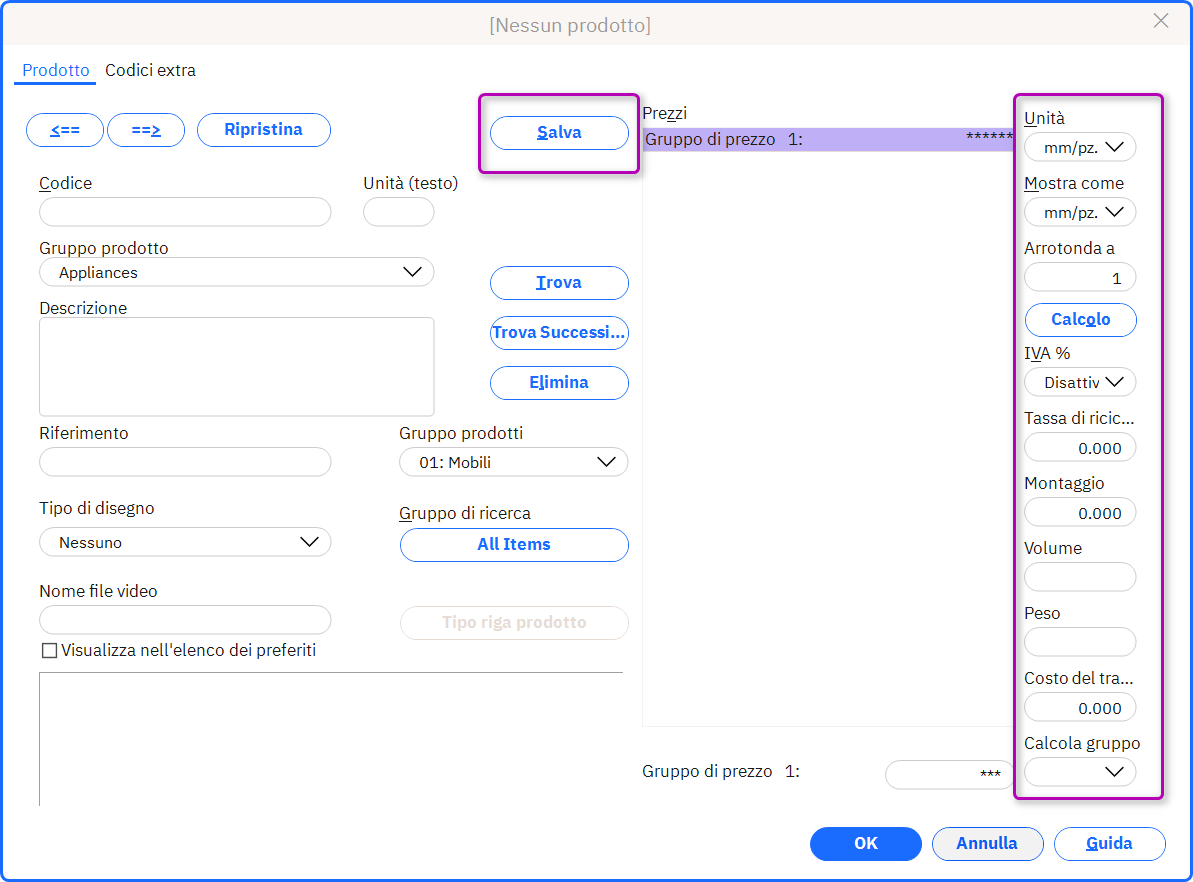Open the Tipo di disegno dropdown

pos(185,543)
